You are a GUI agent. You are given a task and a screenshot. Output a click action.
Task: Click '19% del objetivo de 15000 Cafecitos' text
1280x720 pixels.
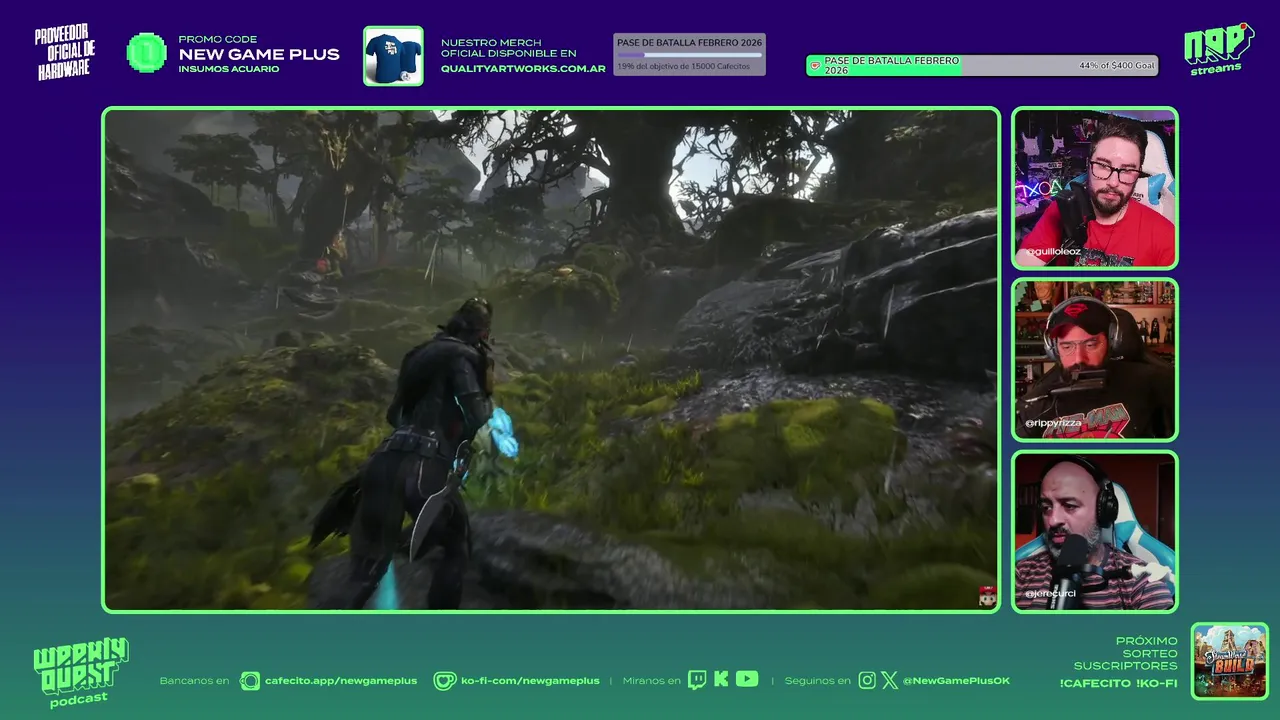[683, 66]
